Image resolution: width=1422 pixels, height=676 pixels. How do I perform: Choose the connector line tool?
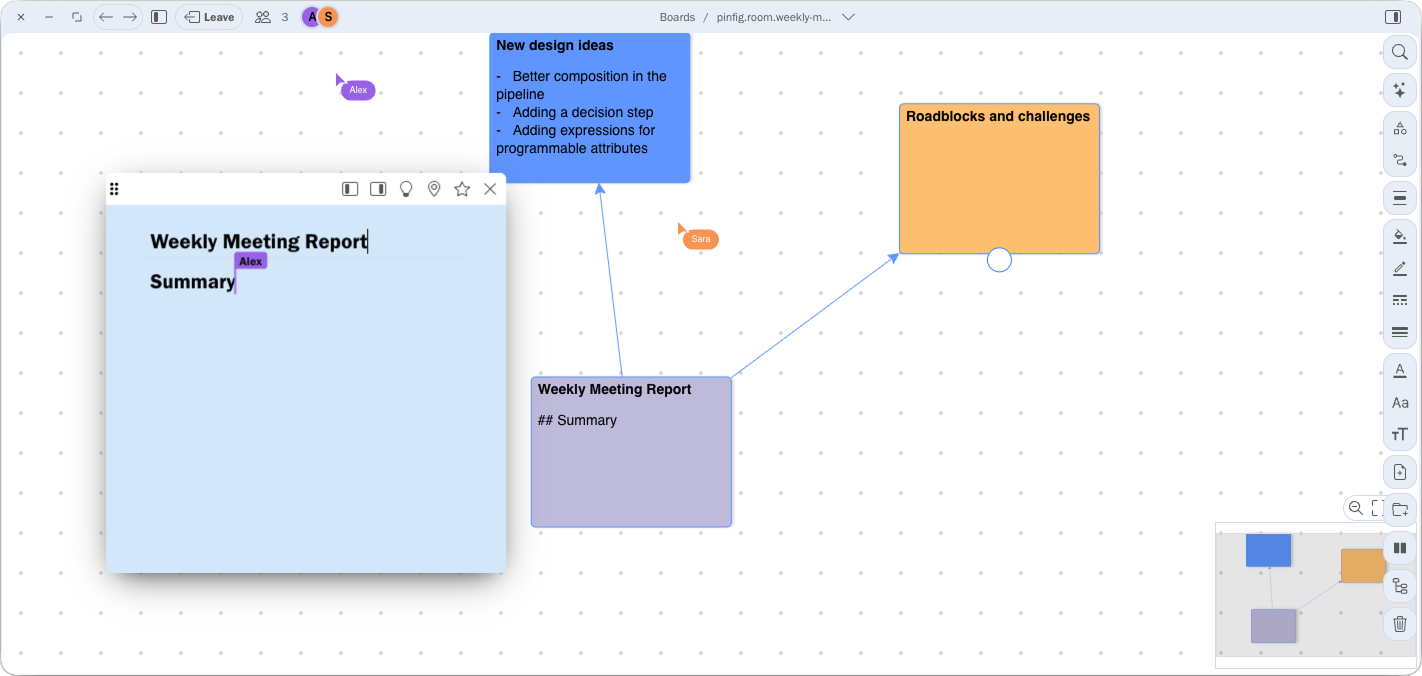point(1399,160)
